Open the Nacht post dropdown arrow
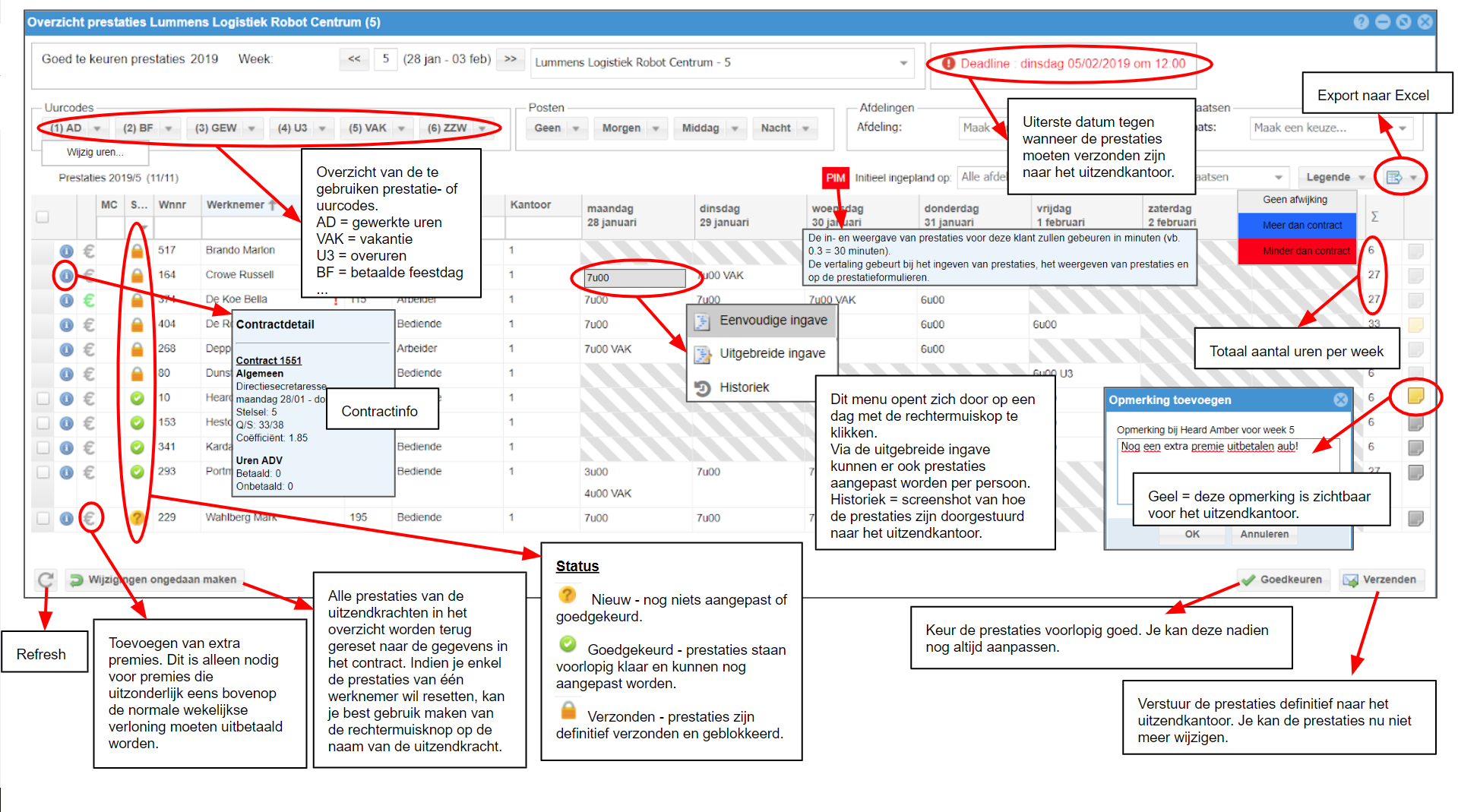1458x812 pixels. 805,128
